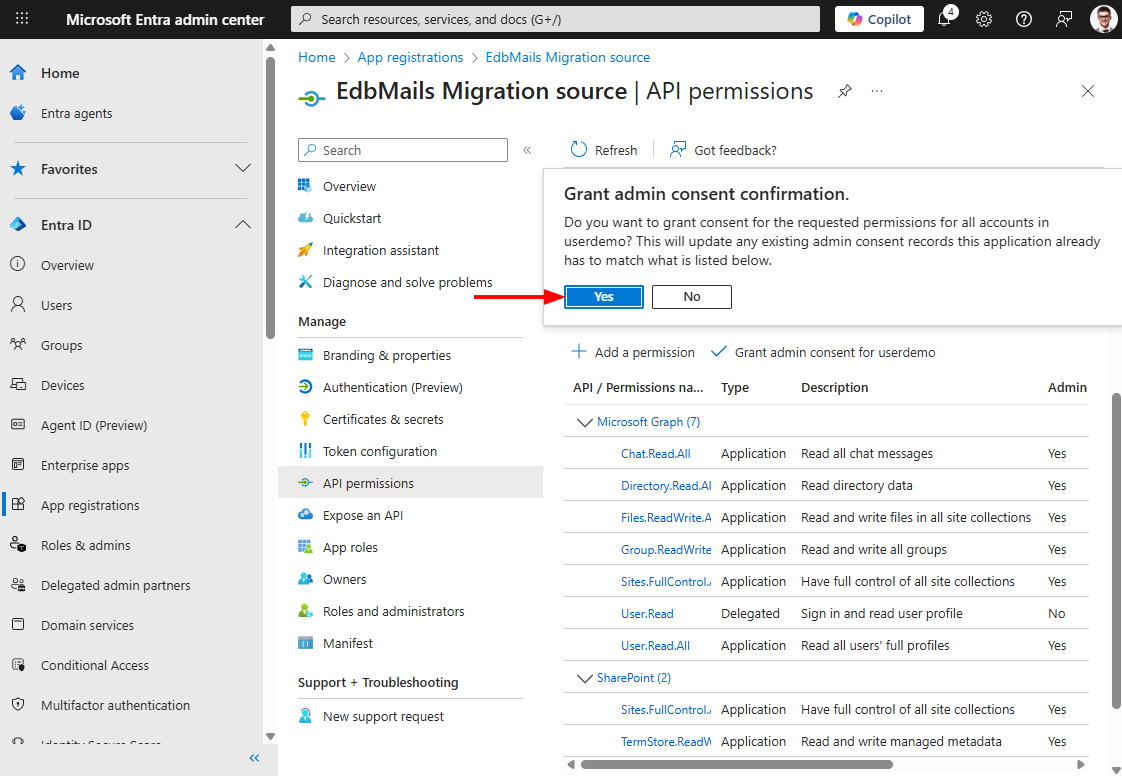Image resolution: width=1122 pixels, height=776 pixels.
Task: Click the feedback icon in the top bar
Action: point(1063,19)
